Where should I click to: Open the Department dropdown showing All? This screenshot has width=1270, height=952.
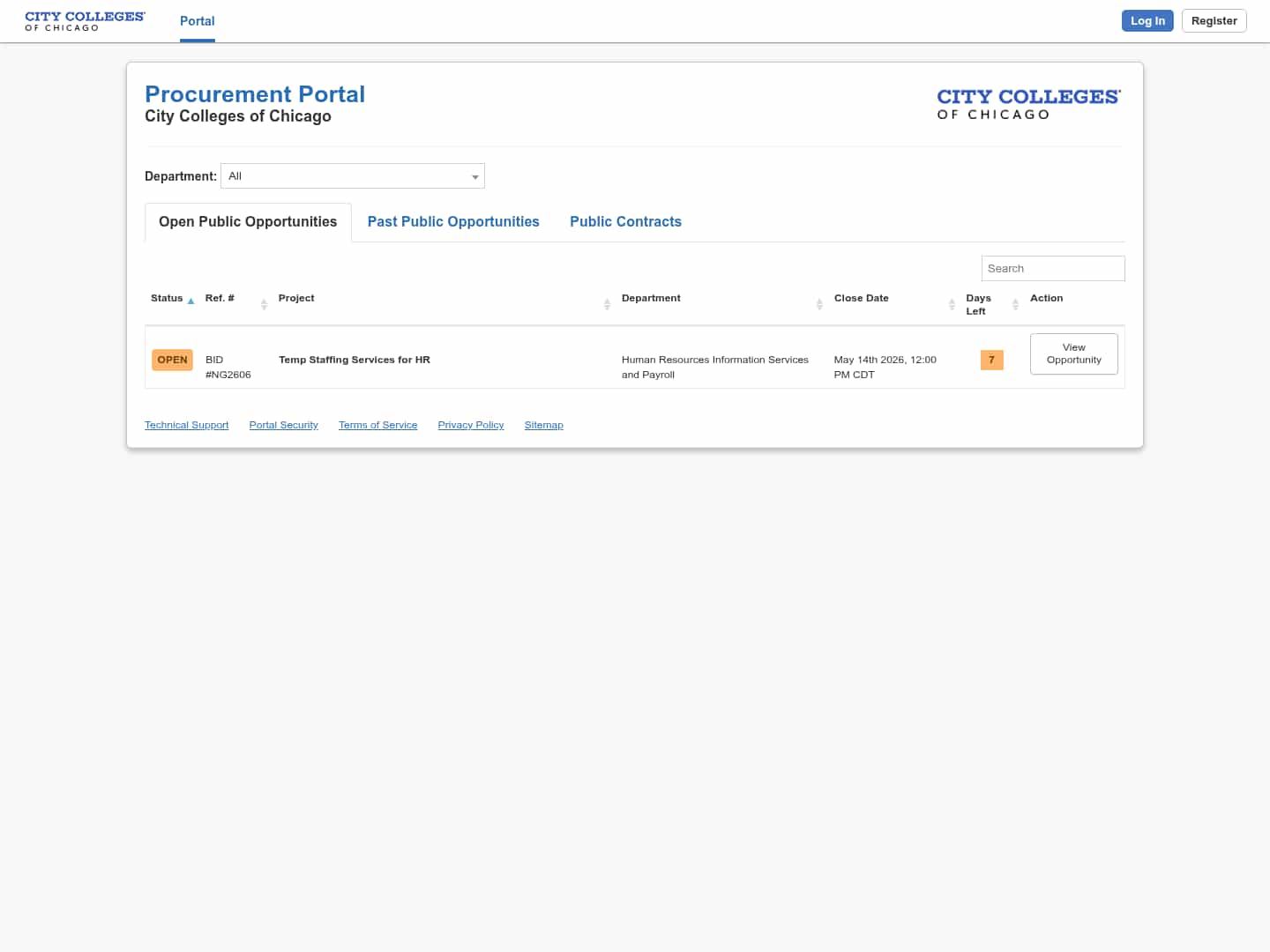click(x=353, y=176)
